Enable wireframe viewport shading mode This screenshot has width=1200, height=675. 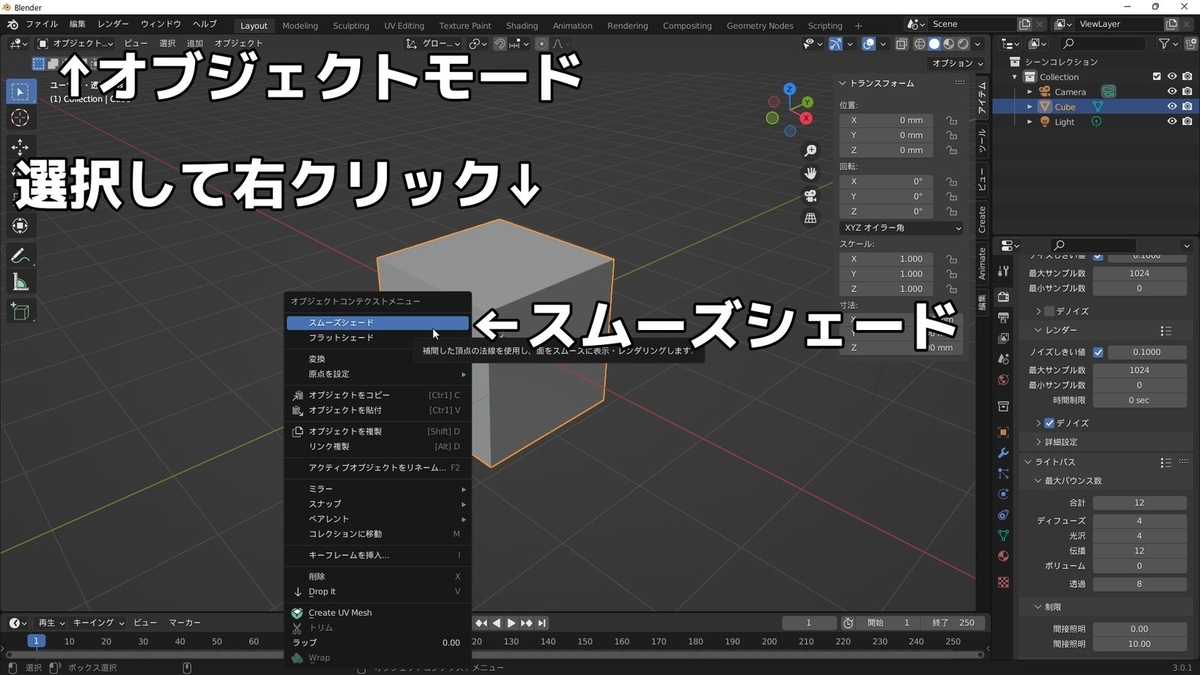[918, 43]
